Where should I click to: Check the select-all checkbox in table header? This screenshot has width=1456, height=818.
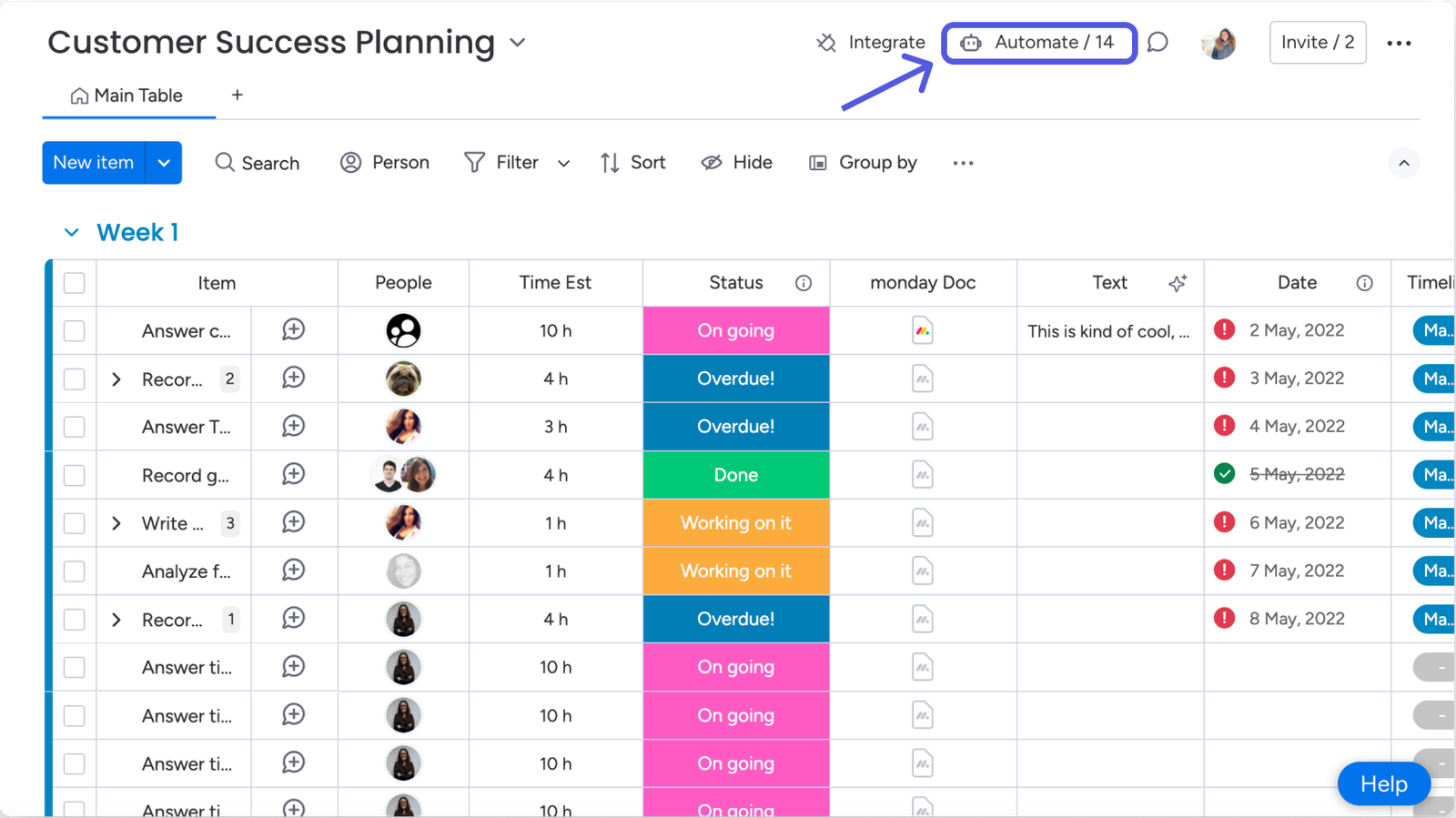tap(73, 283)
